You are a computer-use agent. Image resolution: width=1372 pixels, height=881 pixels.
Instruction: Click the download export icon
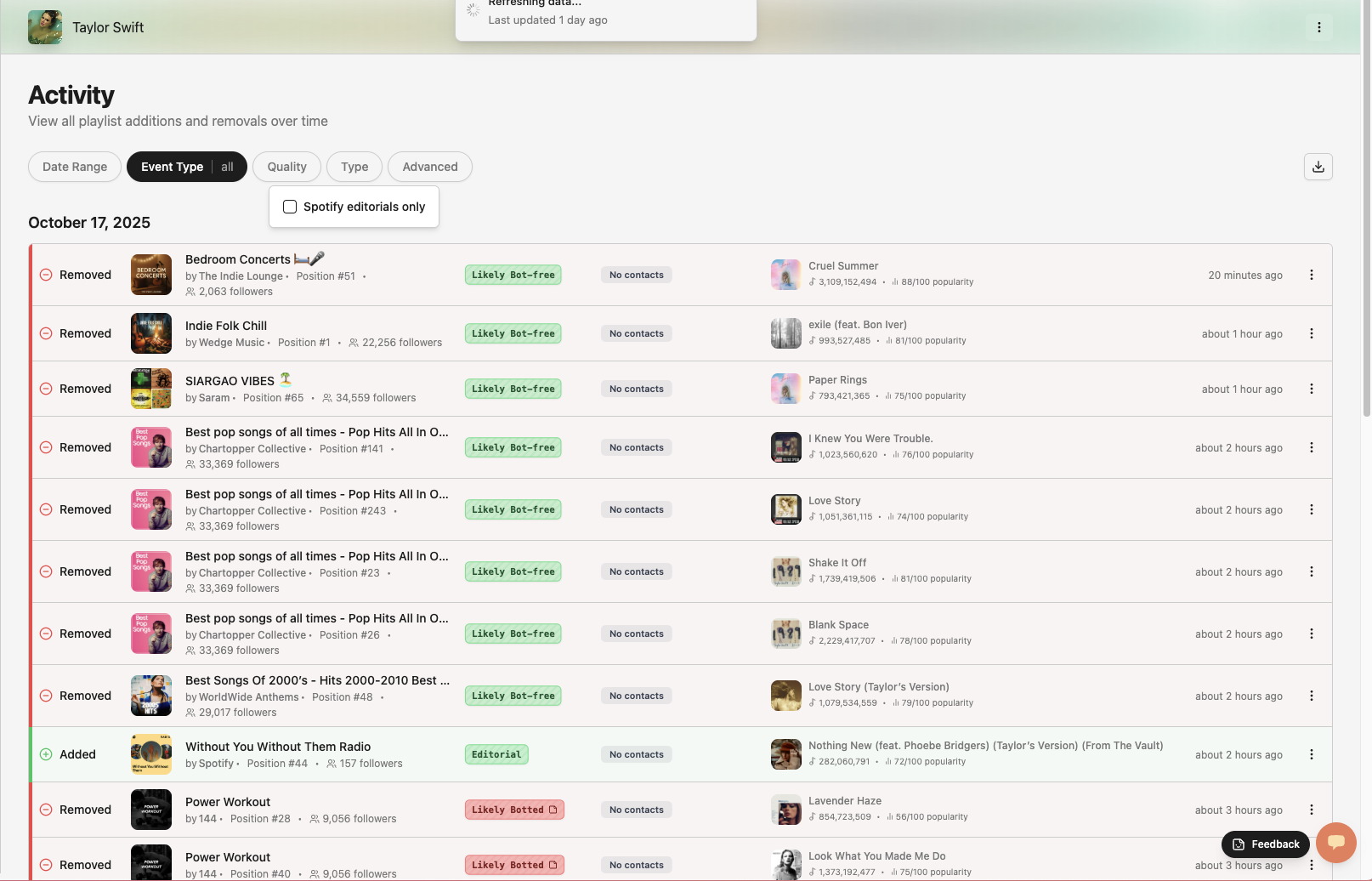coord(1318,167)
